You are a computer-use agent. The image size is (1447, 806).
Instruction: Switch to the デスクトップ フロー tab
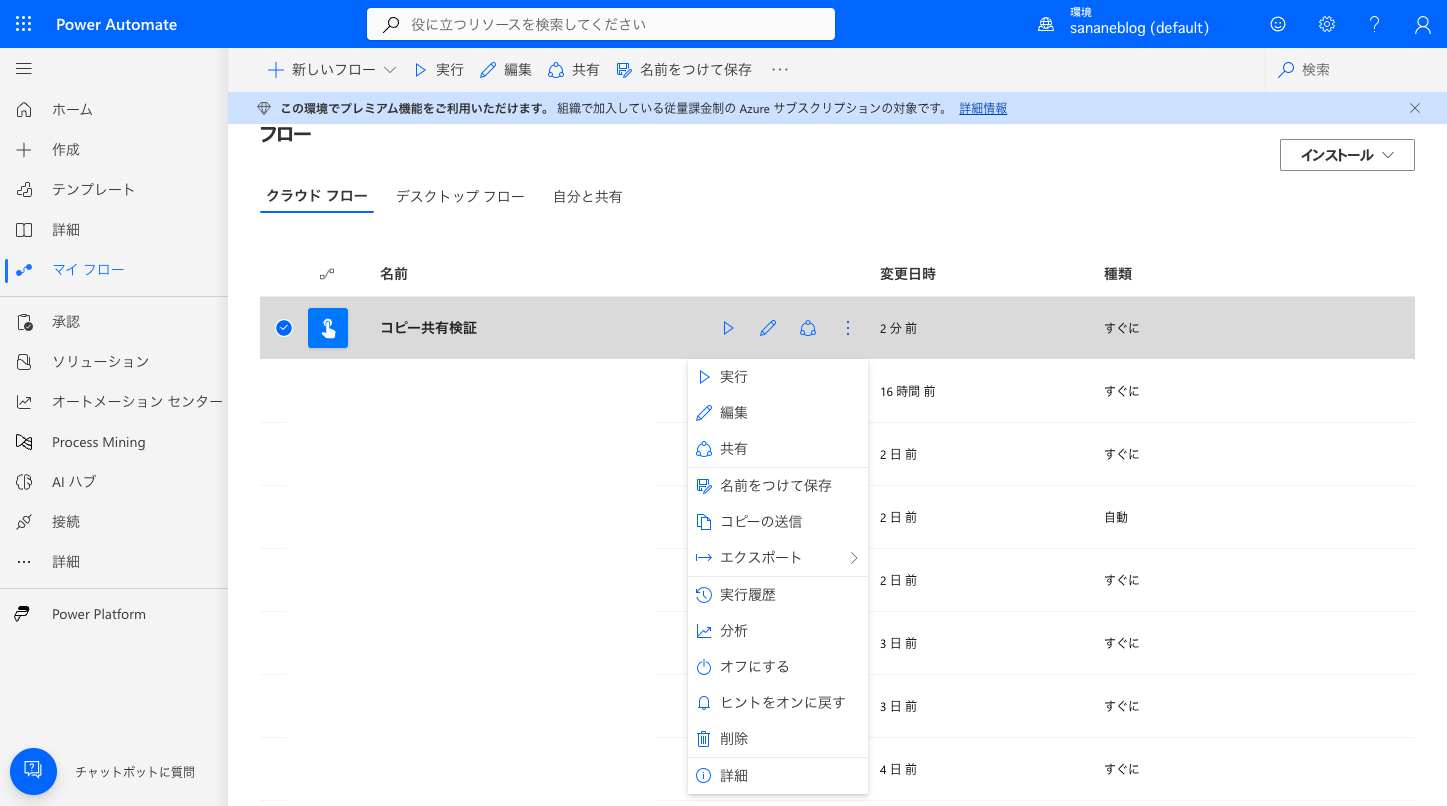(460, 196)
